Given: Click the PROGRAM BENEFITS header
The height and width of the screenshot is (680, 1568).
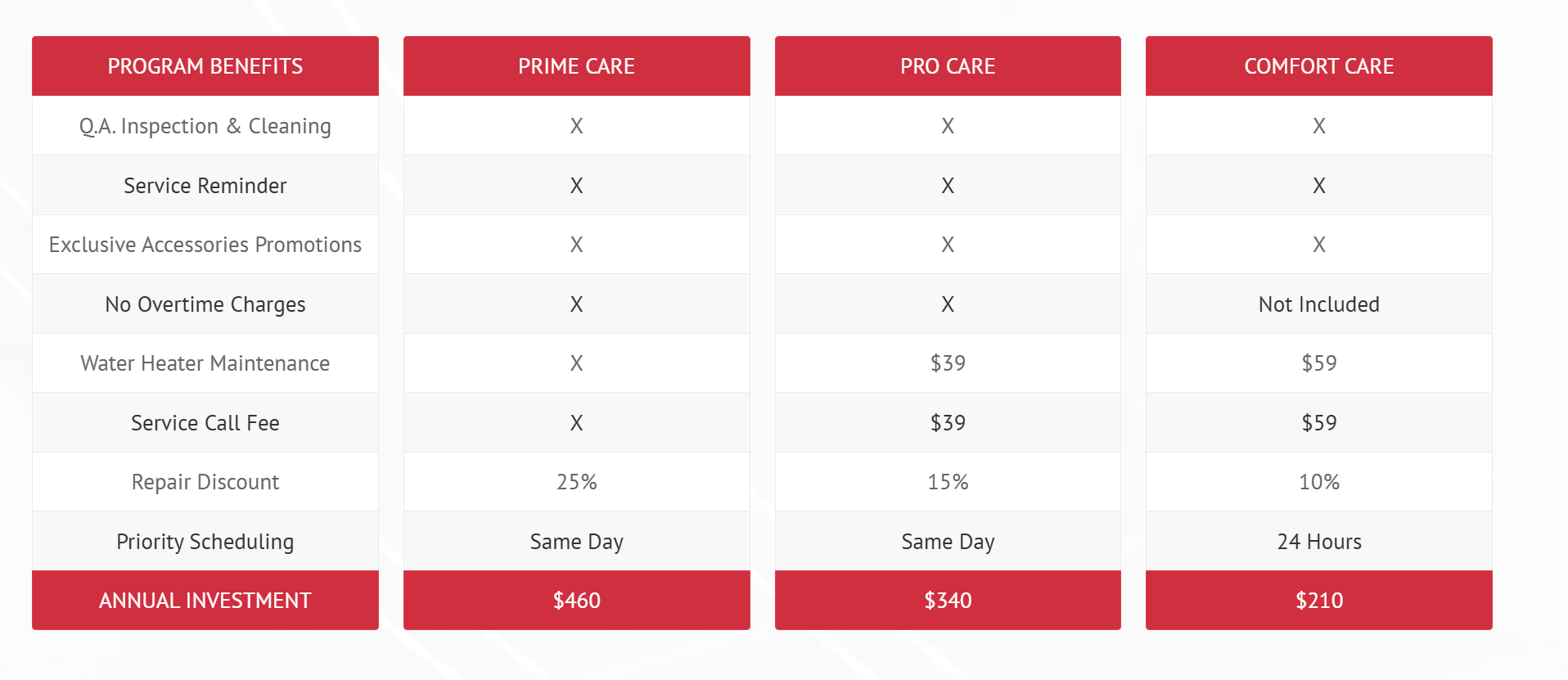Looking at the screenshot, I should (205, 66).
